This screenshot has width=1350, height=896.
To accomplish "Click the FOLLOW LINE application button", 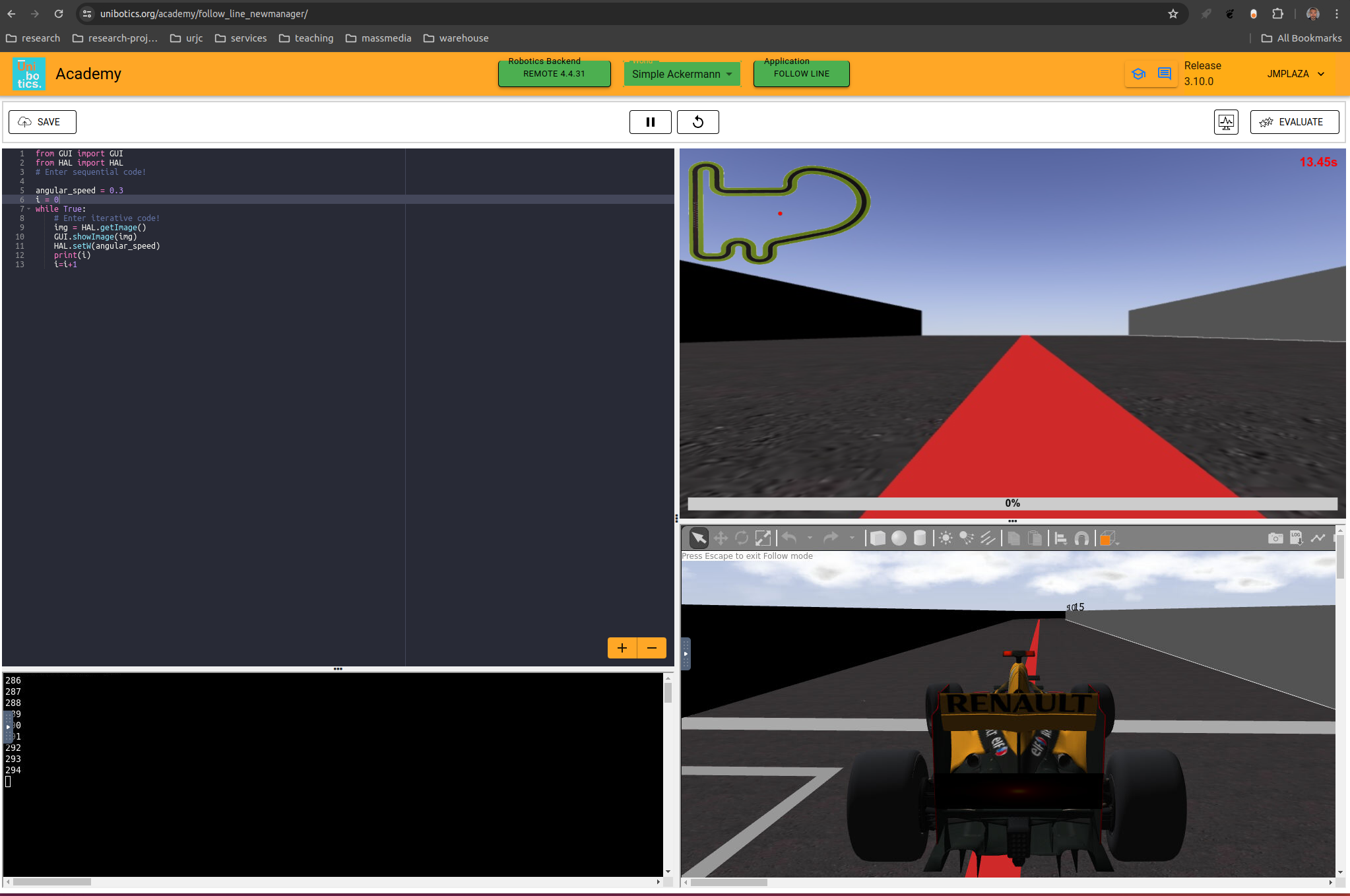I will pyautogui.click(x=801, y=74).
